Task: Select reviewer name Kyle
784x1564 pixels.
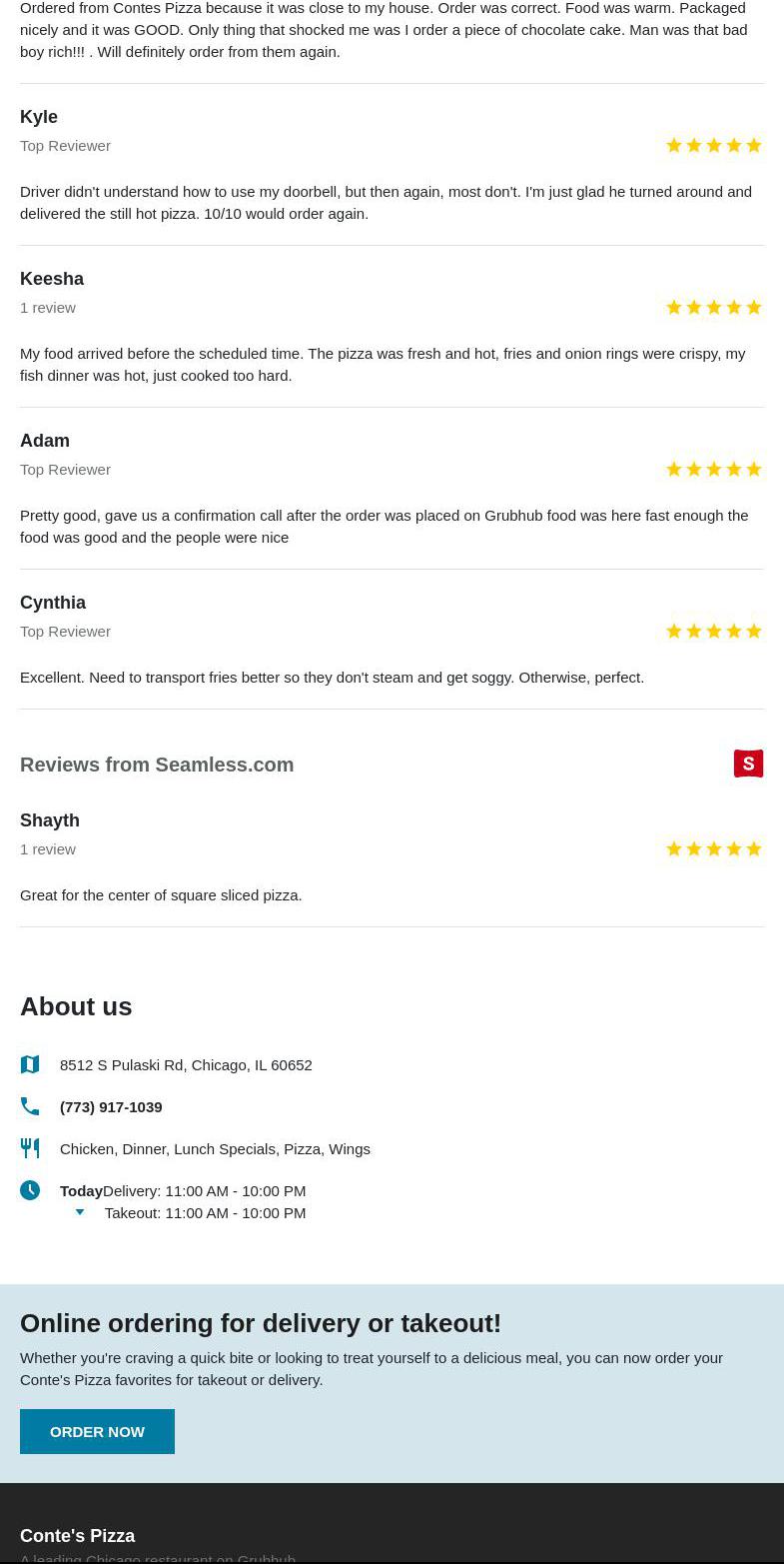Action: 39,117
